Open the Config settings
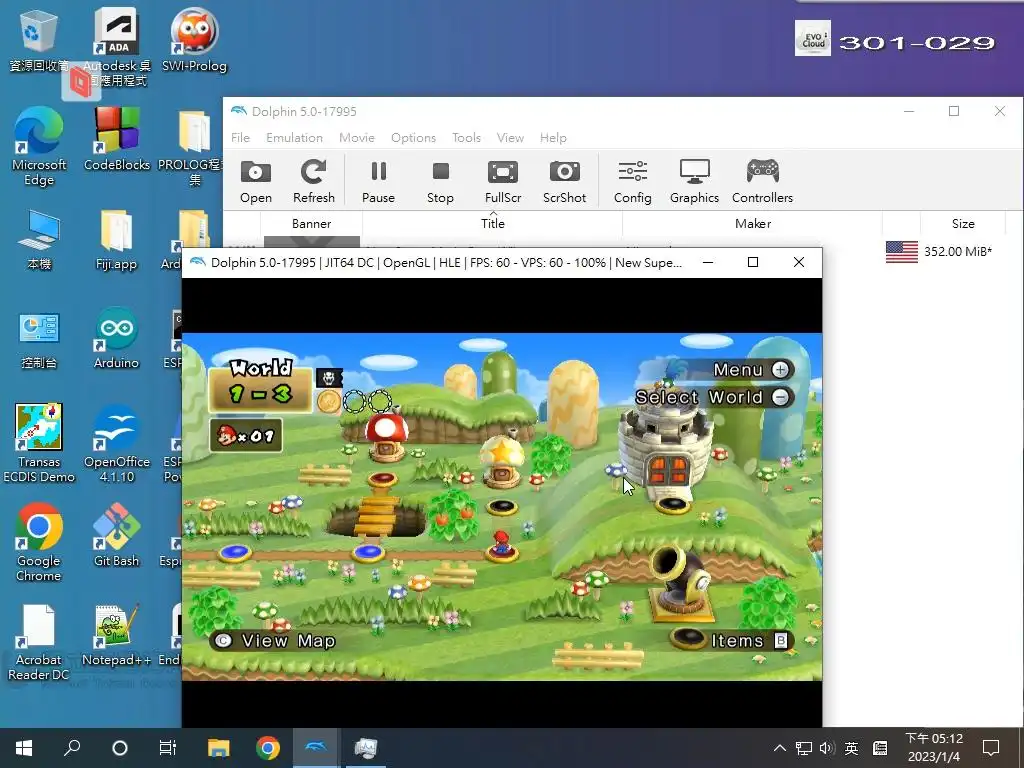This screenshot has width=1024, height=768. (632, 182)
